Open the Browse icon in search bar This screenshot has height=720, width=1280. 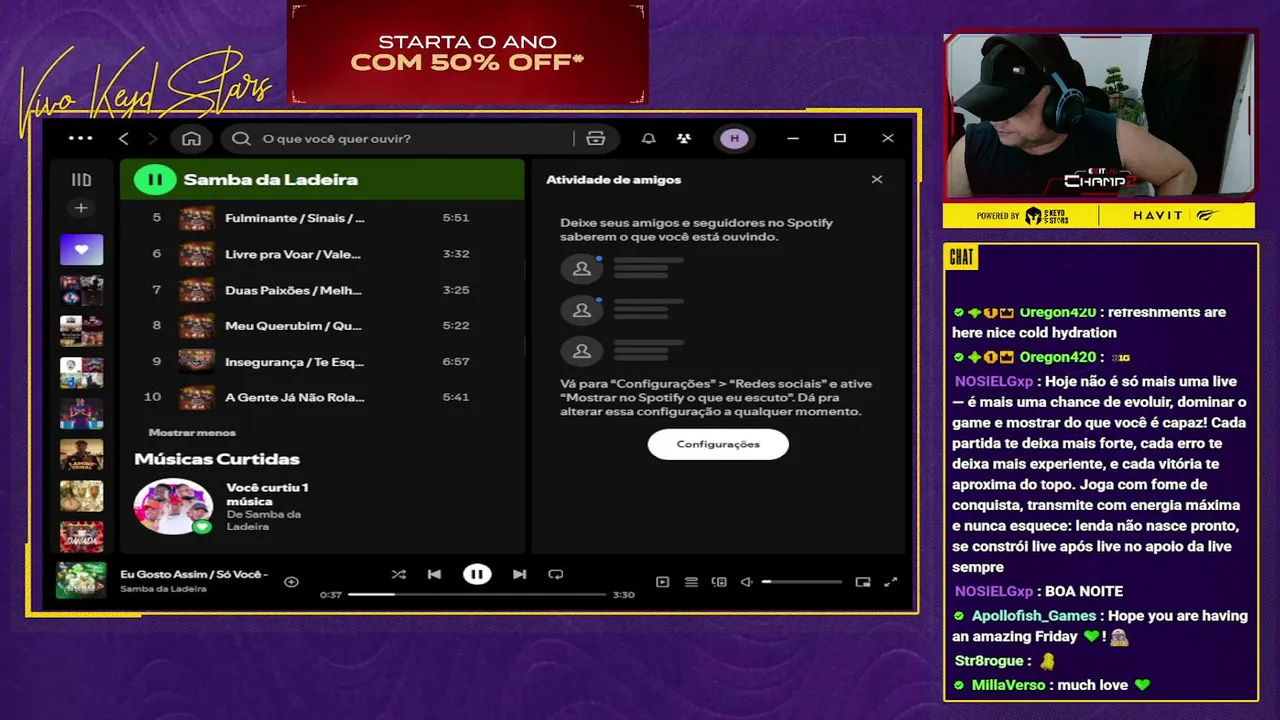tap(596, 138)
